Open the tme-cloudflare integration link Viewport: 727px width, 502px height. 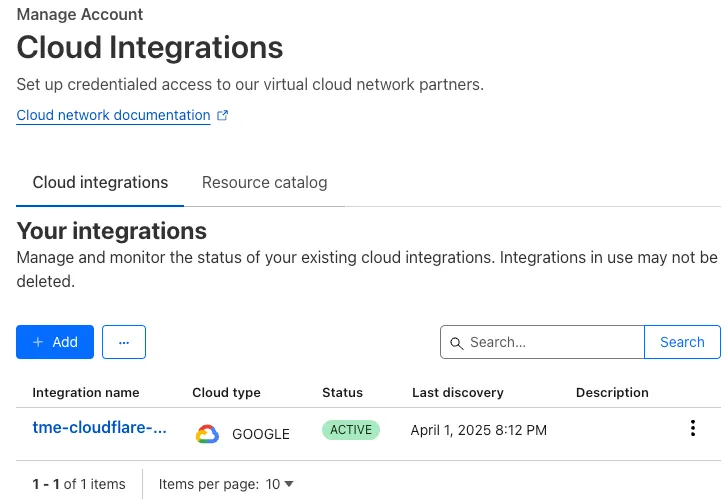click(x=99, y=428)
